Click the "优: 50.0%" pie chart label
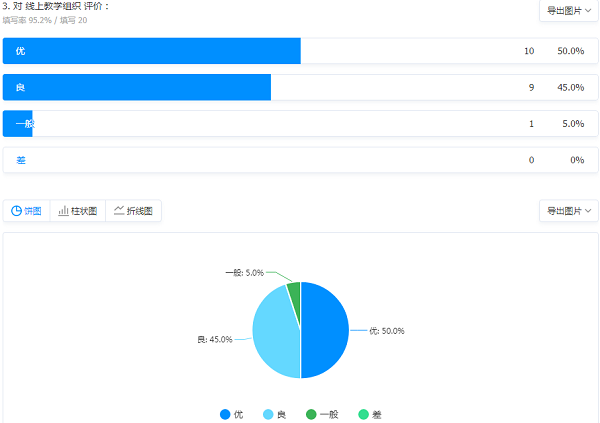 click(x=386, y=331)
